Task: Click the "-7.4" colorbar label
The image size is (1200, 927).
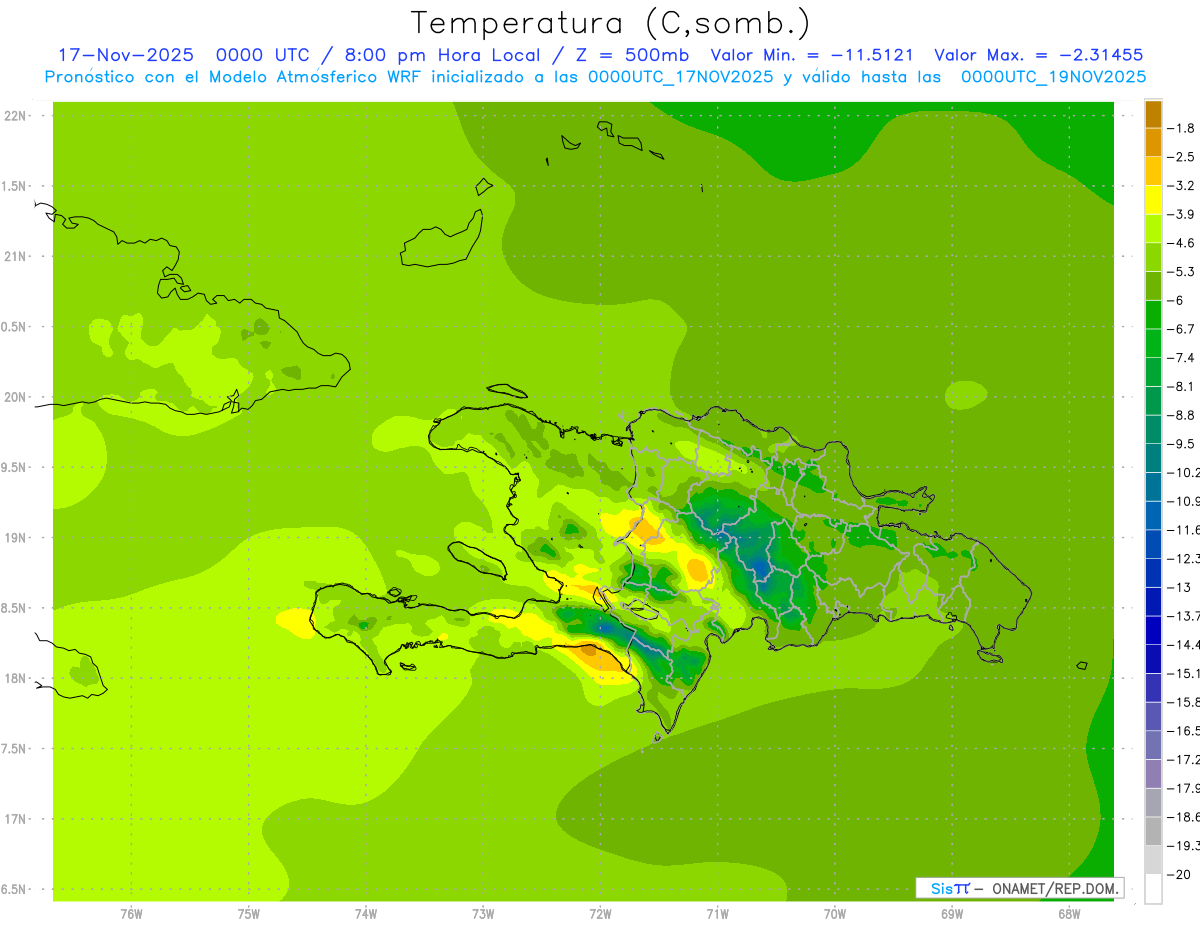Action: click(x=1181, y=358)
